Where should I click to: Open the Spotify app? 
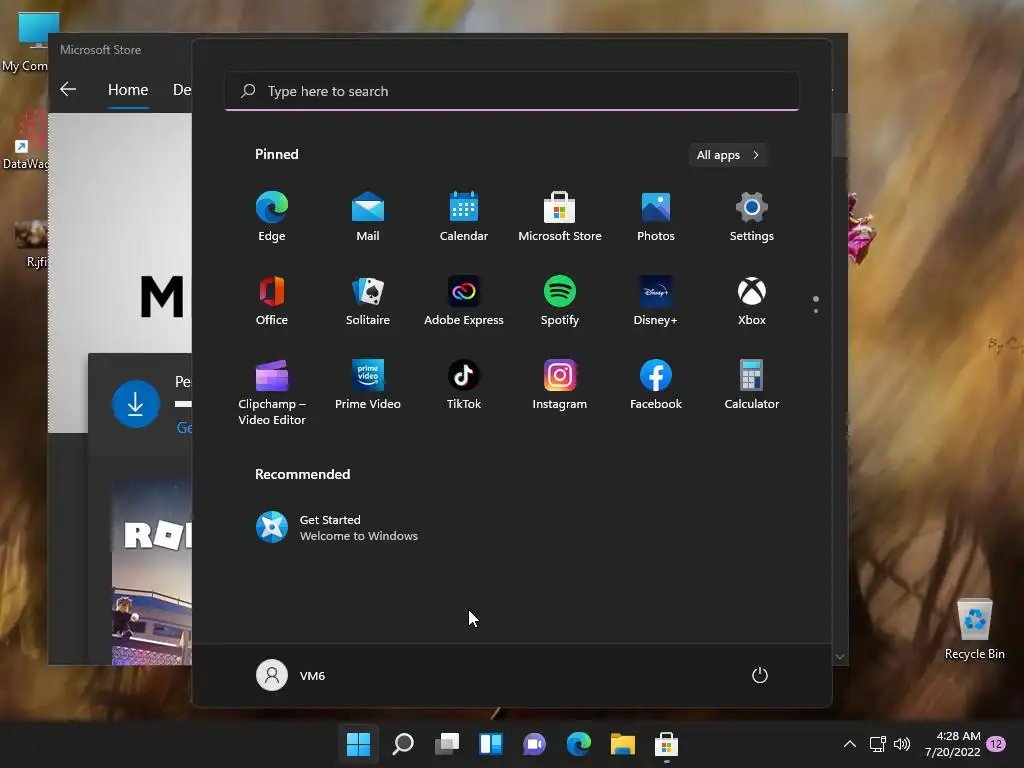click(x=560, y=301)
